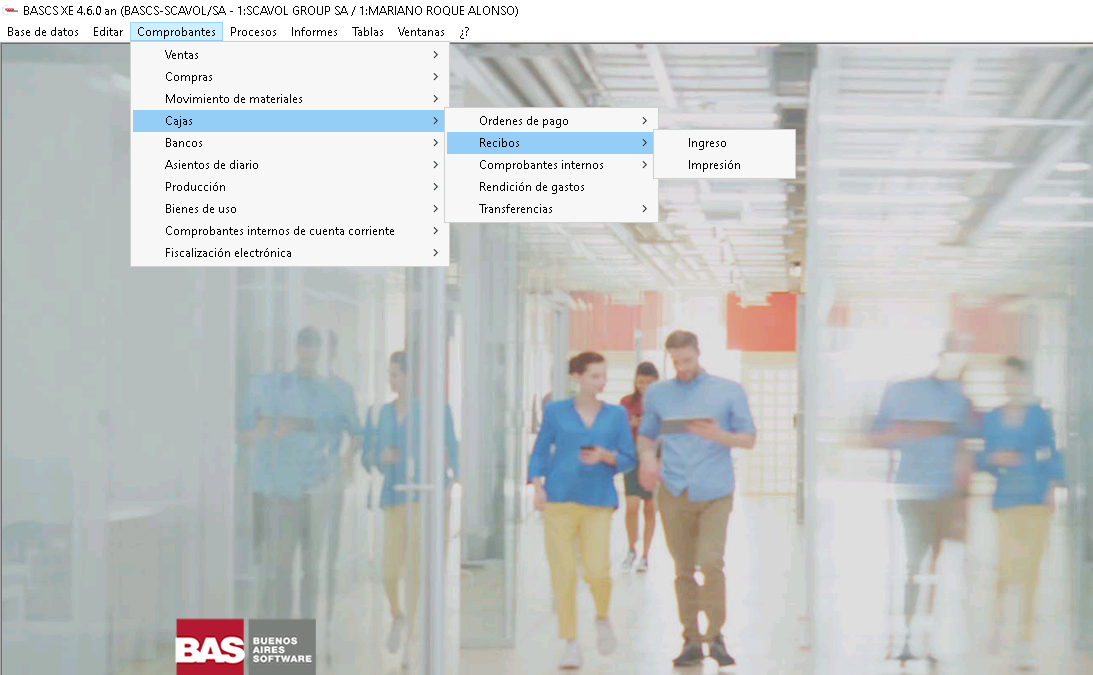
Task: Select Rendición de gastos
Action: pos(532,187)
